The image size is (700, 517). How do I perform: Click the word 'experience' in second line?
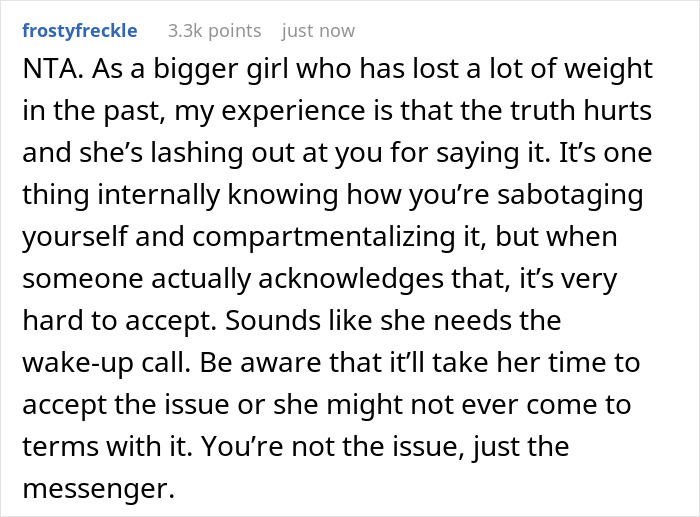tap(293, 111)
